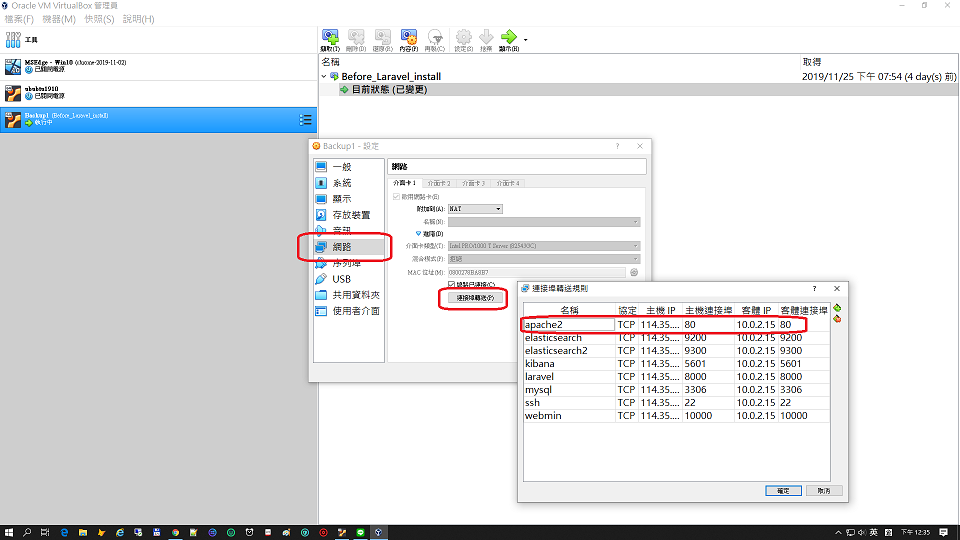Click the Tools (工具) icon in left panel
The image size is (960, 540).
pos(13,40)
